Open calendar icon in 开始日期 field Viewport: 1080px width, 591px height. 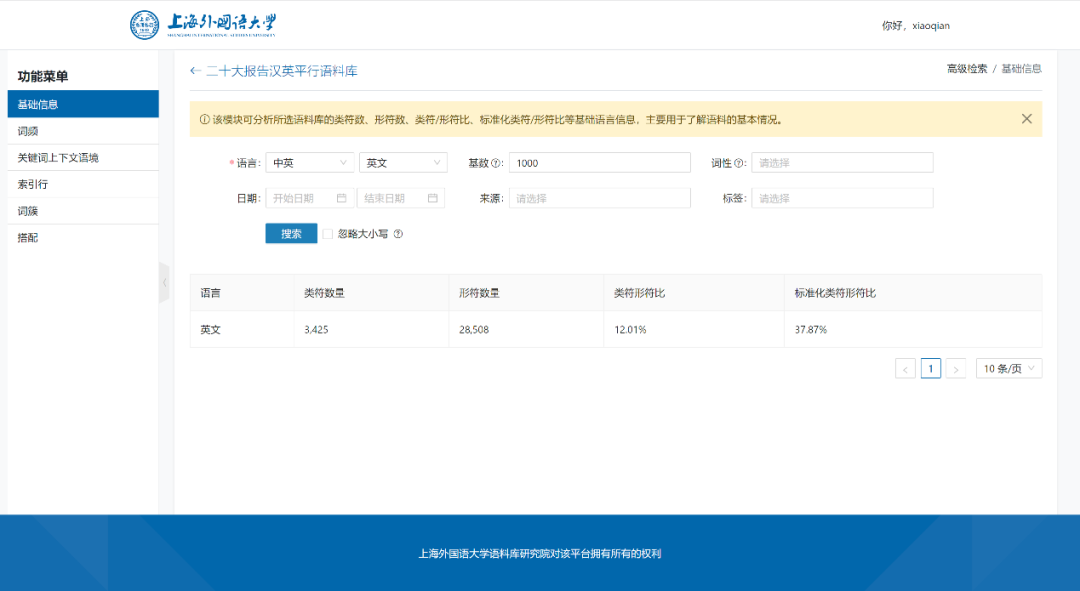pos(342,198)
